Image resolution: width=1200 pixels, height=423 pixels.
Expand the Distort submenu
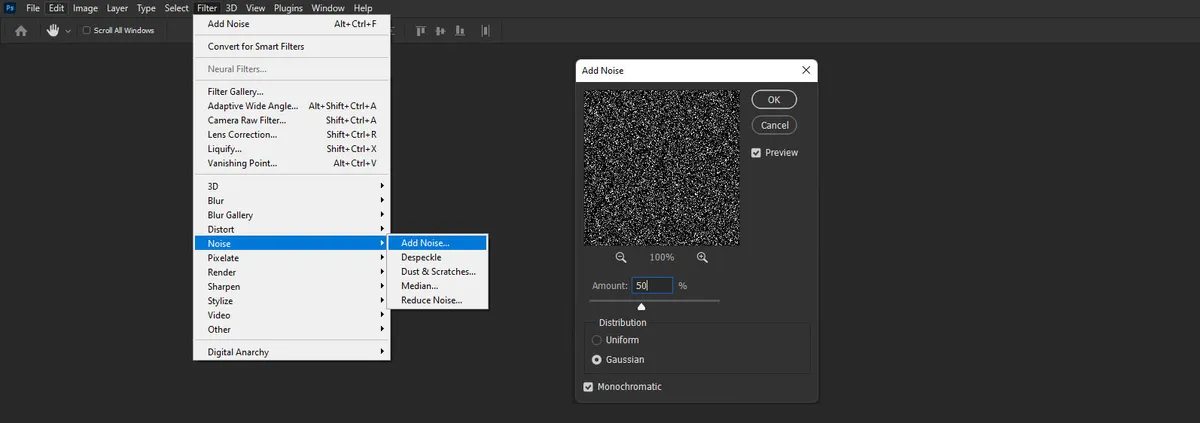[291, 229]
